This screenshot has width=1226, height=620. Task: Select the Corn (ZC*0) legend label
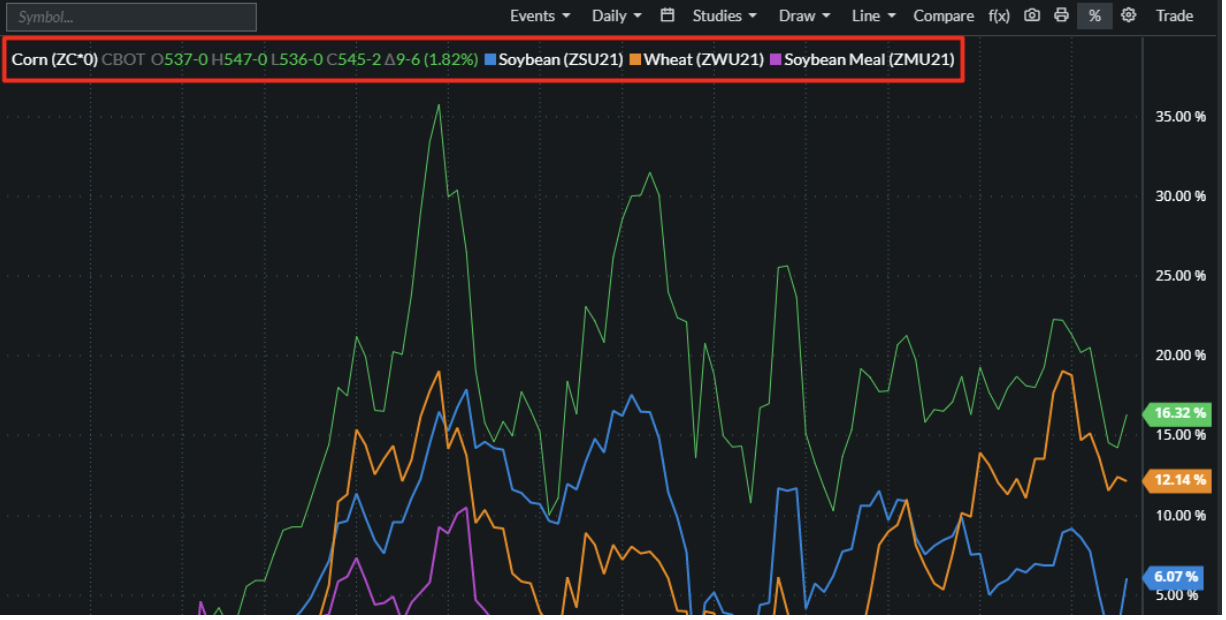[x=54, y=60]
